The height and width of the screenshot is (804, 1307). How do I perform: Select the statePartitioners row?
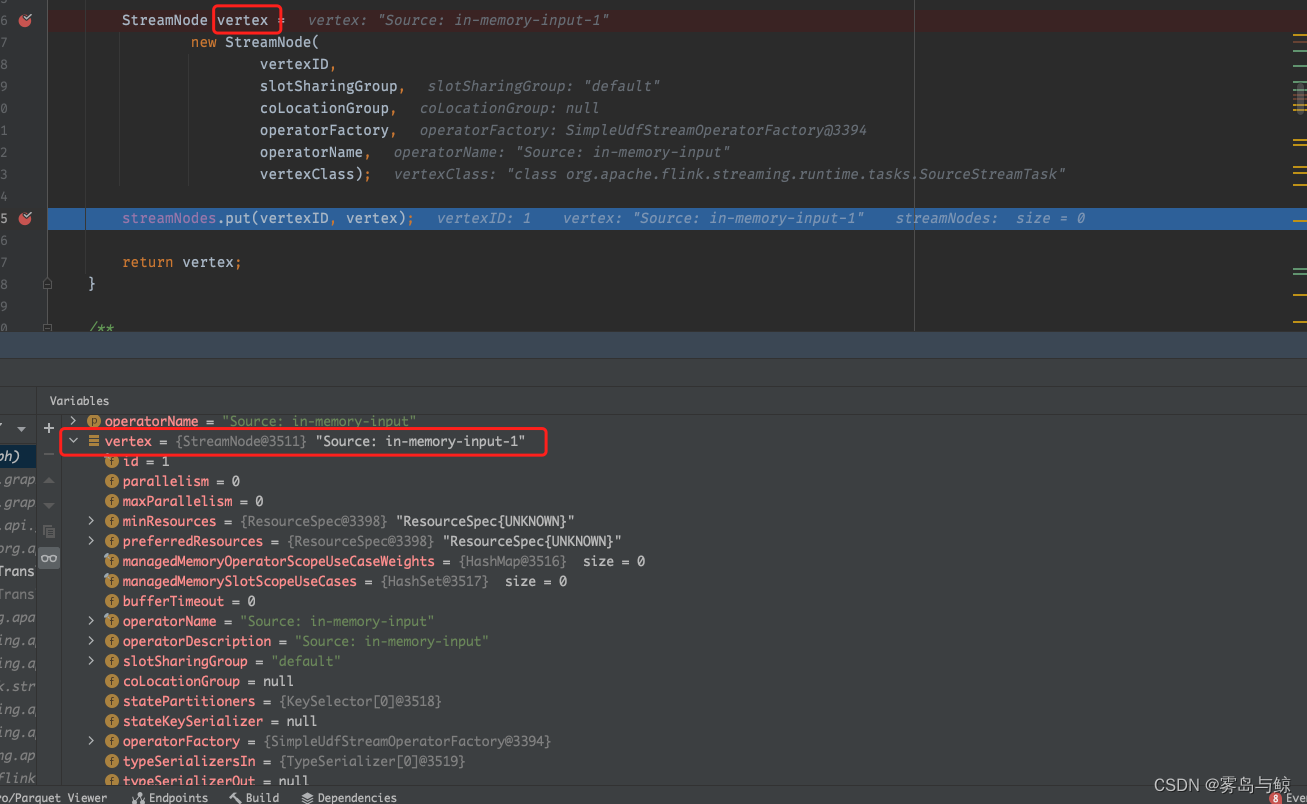(273, 701)
